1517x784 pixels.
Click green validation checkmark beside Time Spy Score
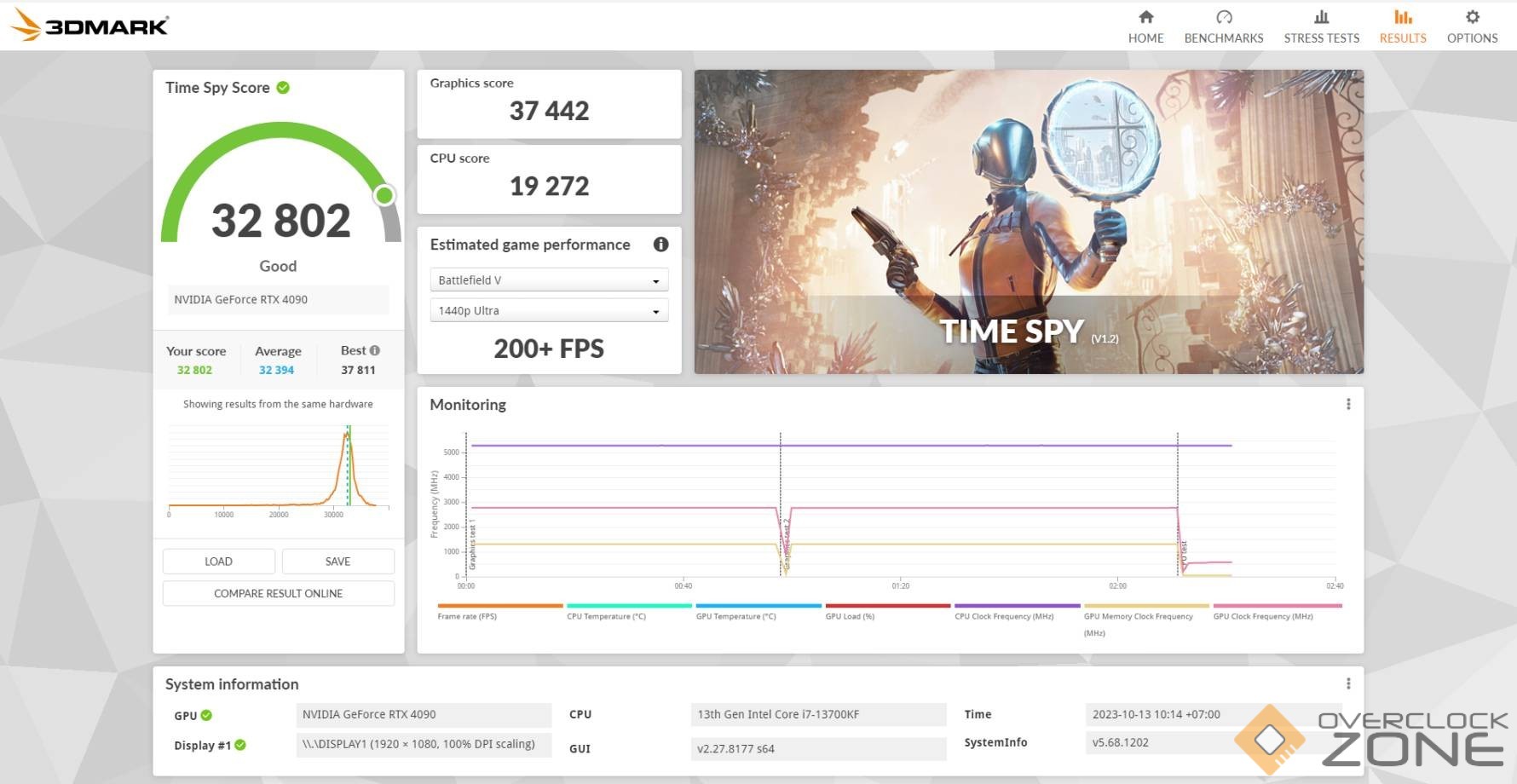coord(283,88)
